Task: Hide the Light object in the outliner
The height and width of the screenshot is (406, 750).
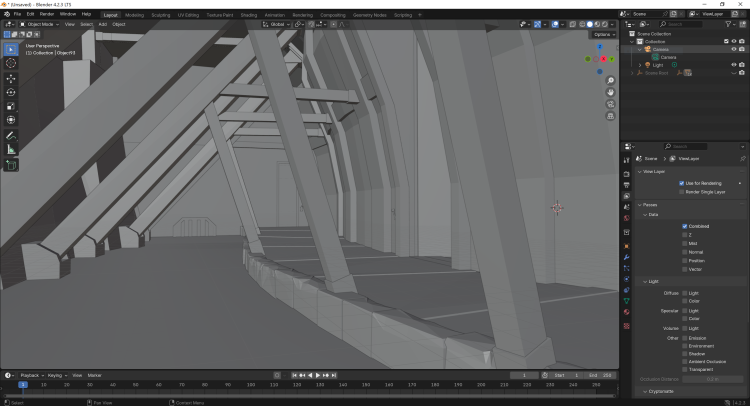Action: 734,65
